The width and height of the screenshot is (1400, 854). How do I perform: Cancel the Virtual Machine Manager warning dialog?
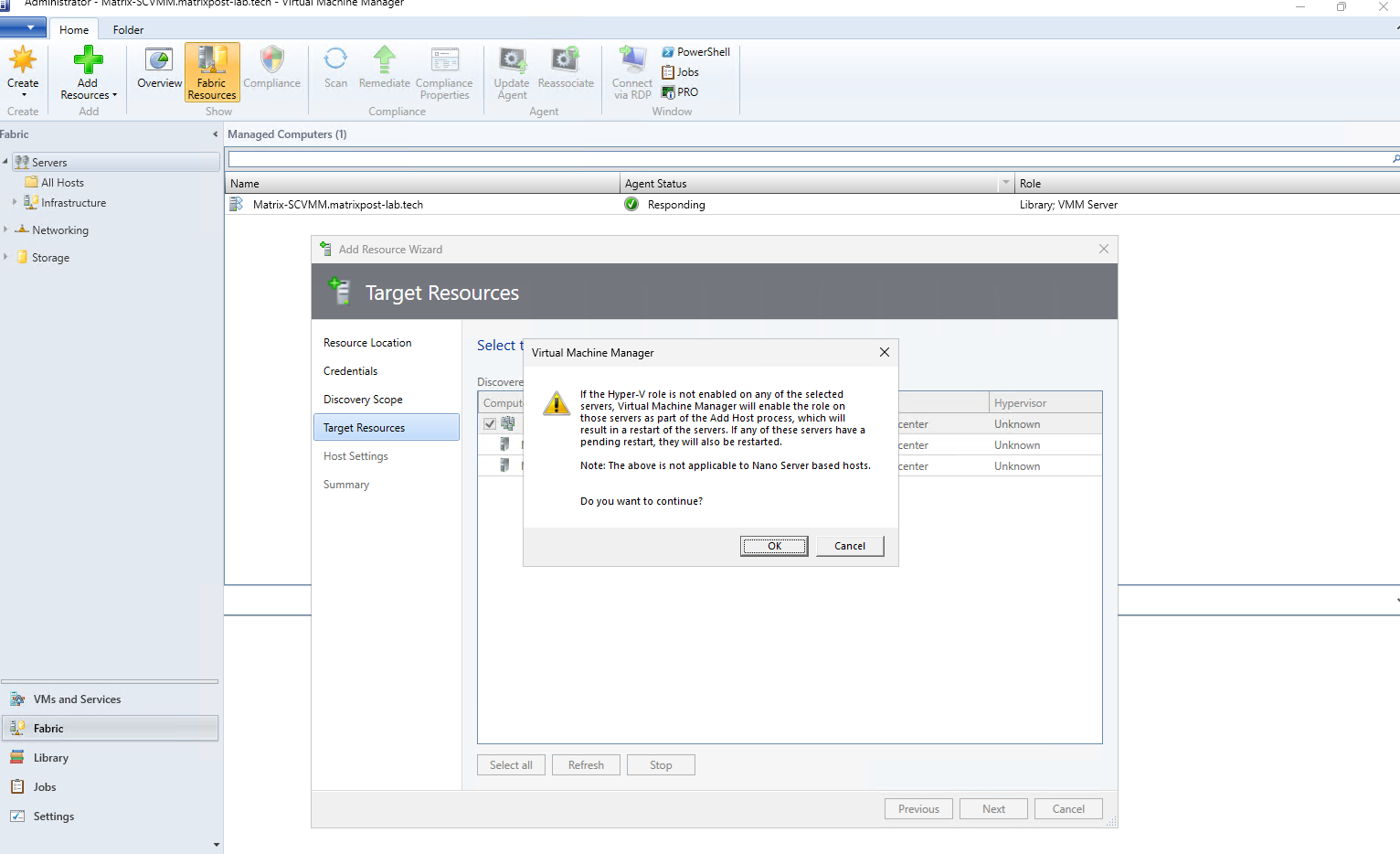click(850, 546)
